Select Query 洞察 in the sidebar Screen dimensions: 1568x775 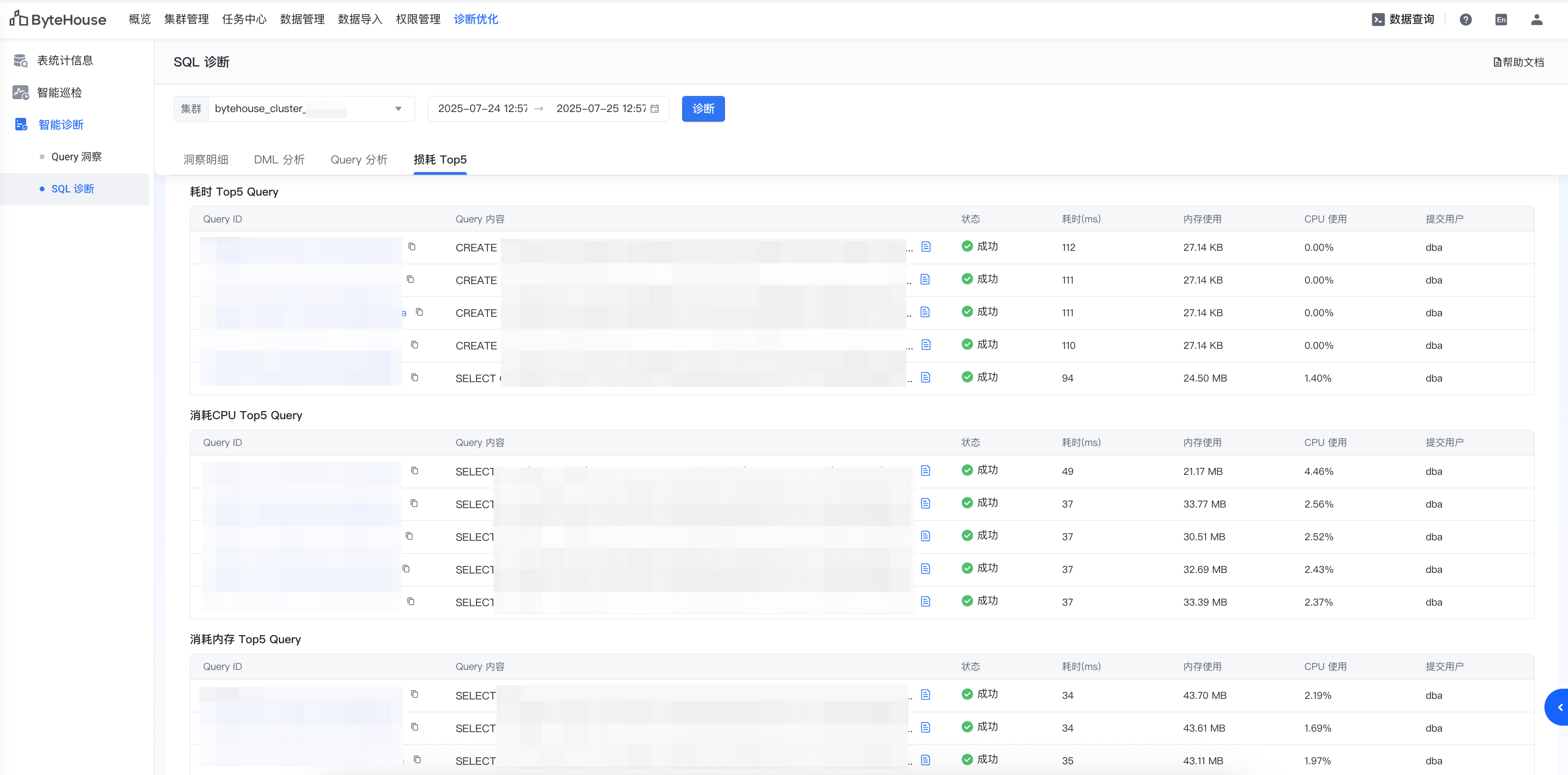76,157
